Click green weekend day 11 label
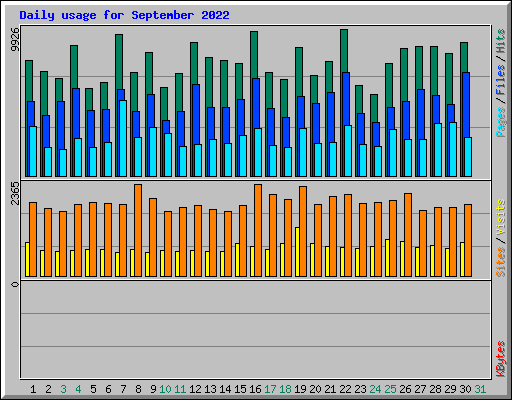This screenshot has width=512, height=400. pyautogui.click(x=180, y=389)
